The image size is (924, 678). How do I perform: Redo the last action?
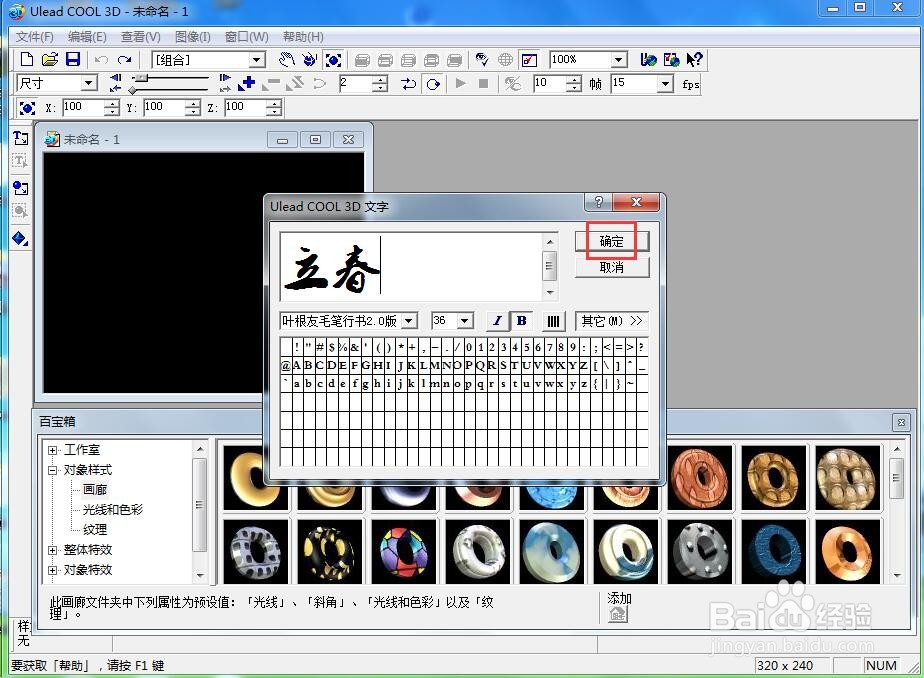click(x=124, y=59)
